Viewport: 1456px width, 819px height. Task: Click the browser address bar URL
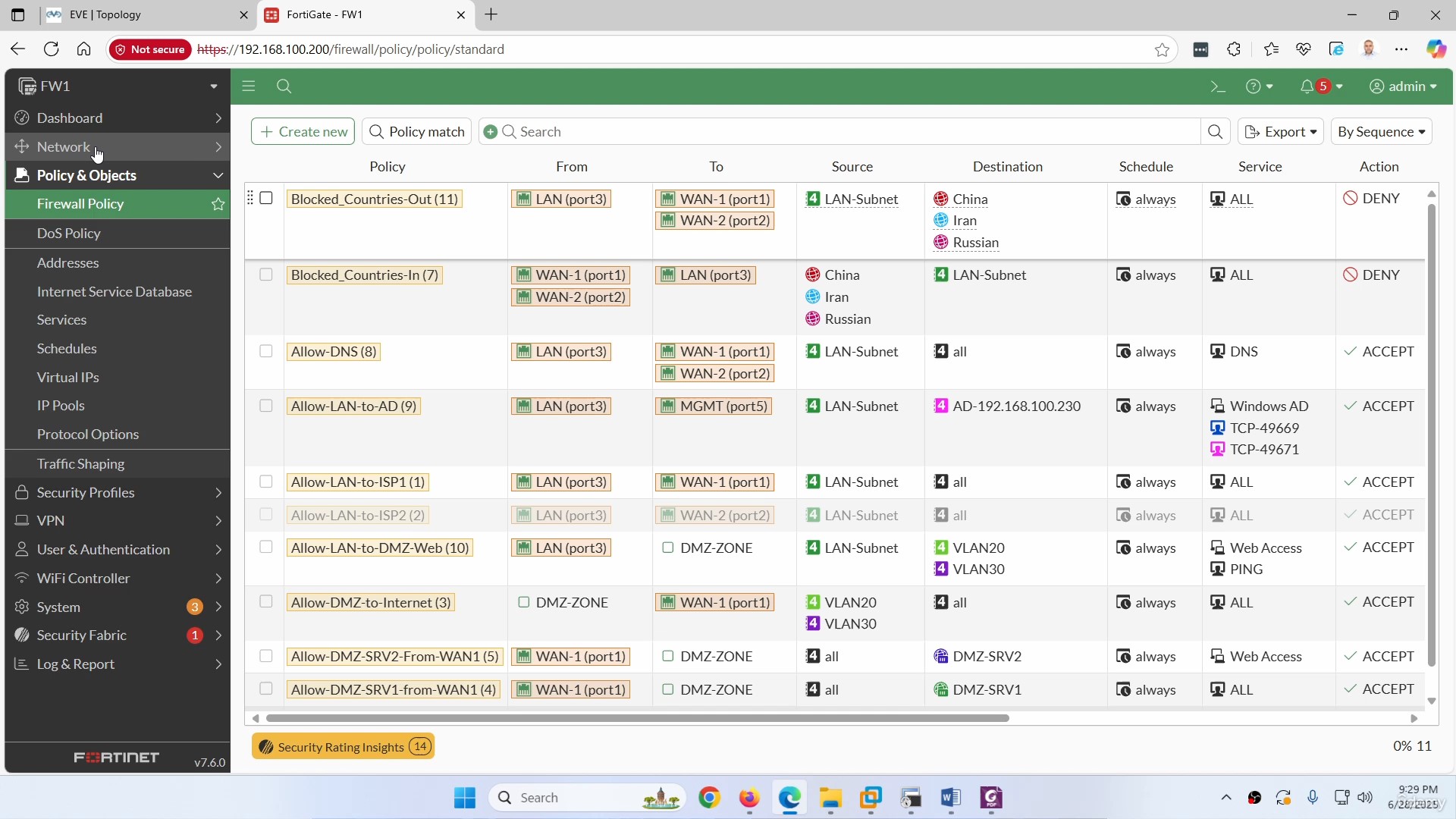tap(350, 49)
